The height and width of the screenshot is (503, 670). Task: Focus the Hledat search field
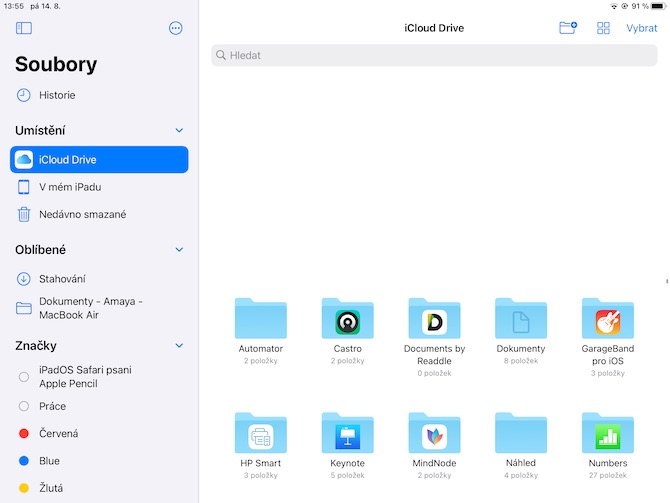pos(434,55)
